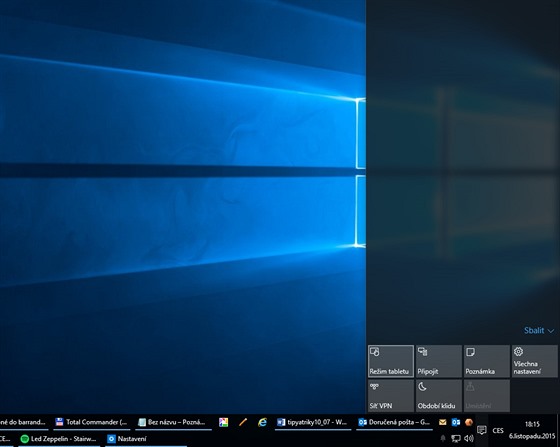The image size is (560, 447).
Task: Click the Nastavení gear icon in taskbar
Action: pyautogui.click(x=111, y=439)
